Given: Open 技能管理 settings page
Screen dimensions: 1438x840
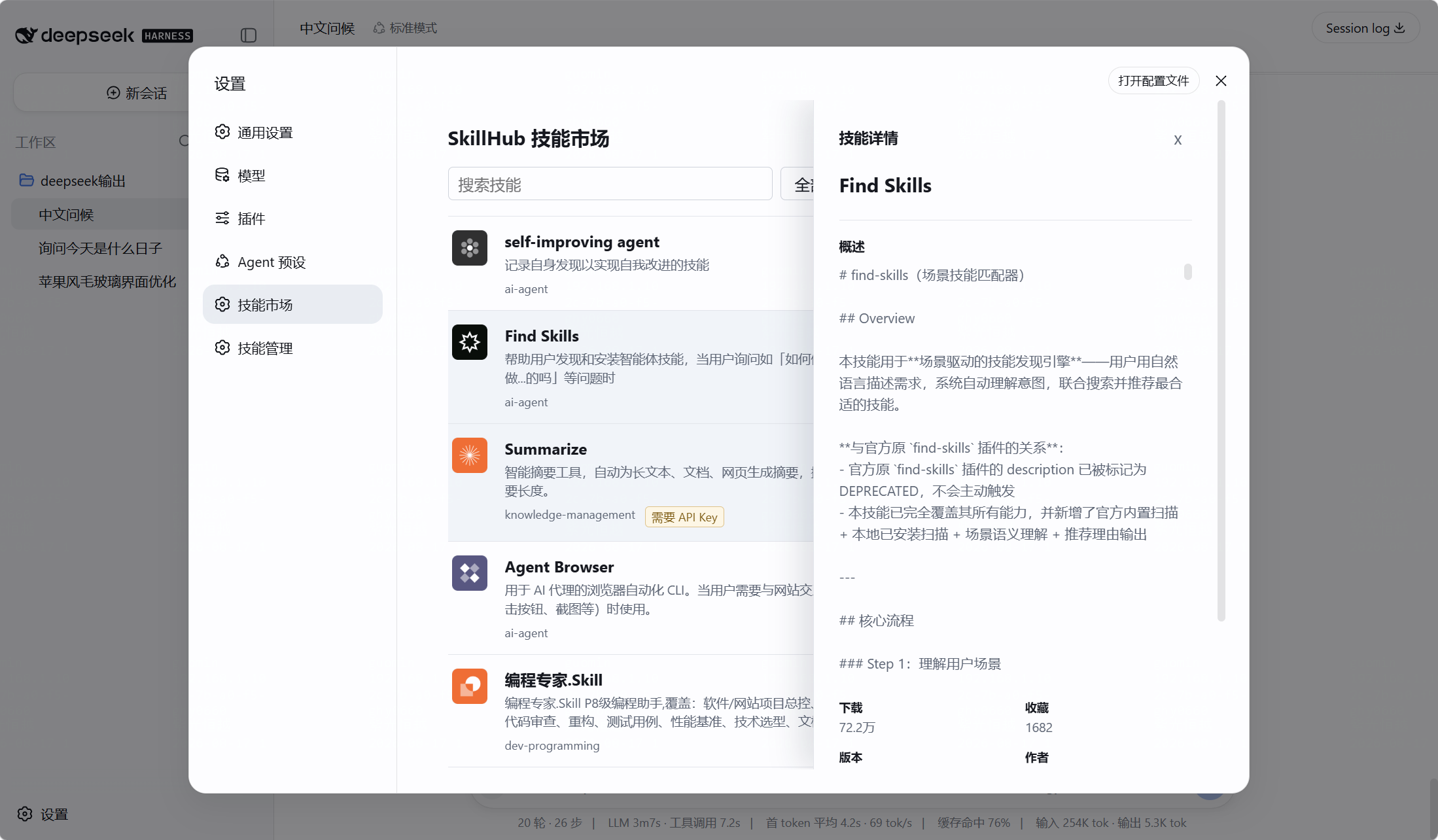Looking at the screenshot, I should 292,347.
